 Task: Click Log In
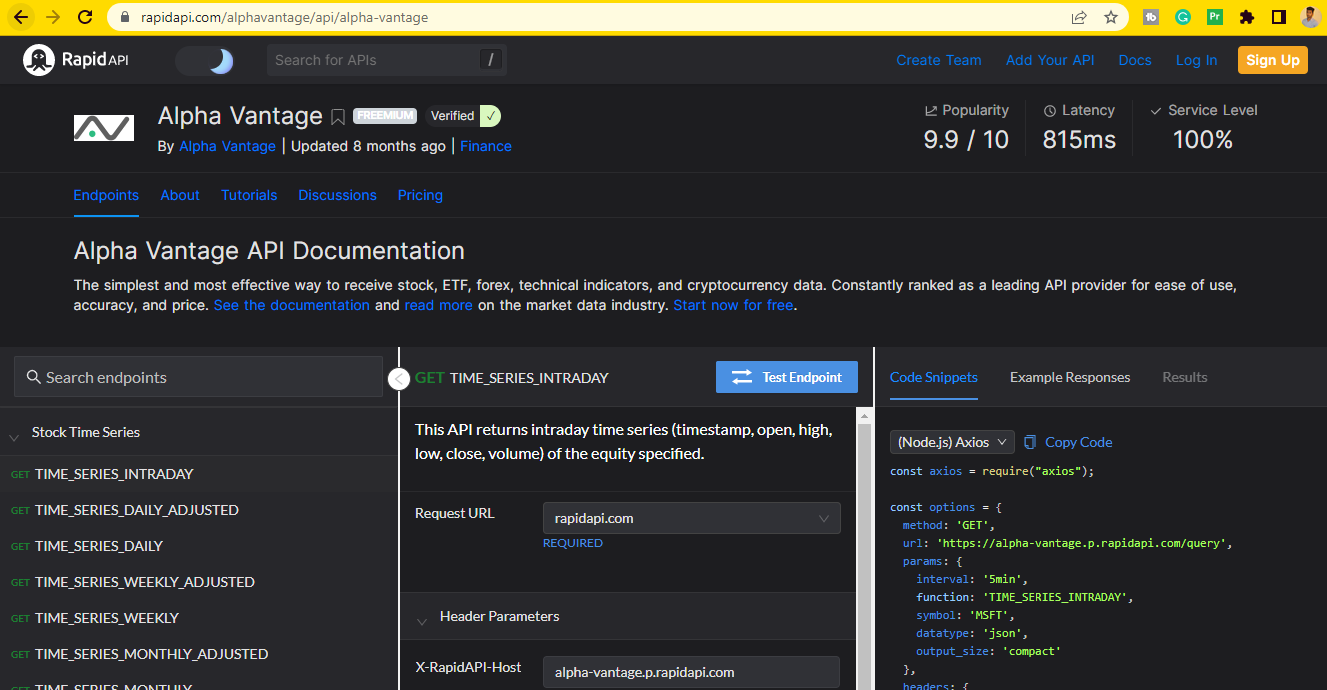coord(1196,60)
